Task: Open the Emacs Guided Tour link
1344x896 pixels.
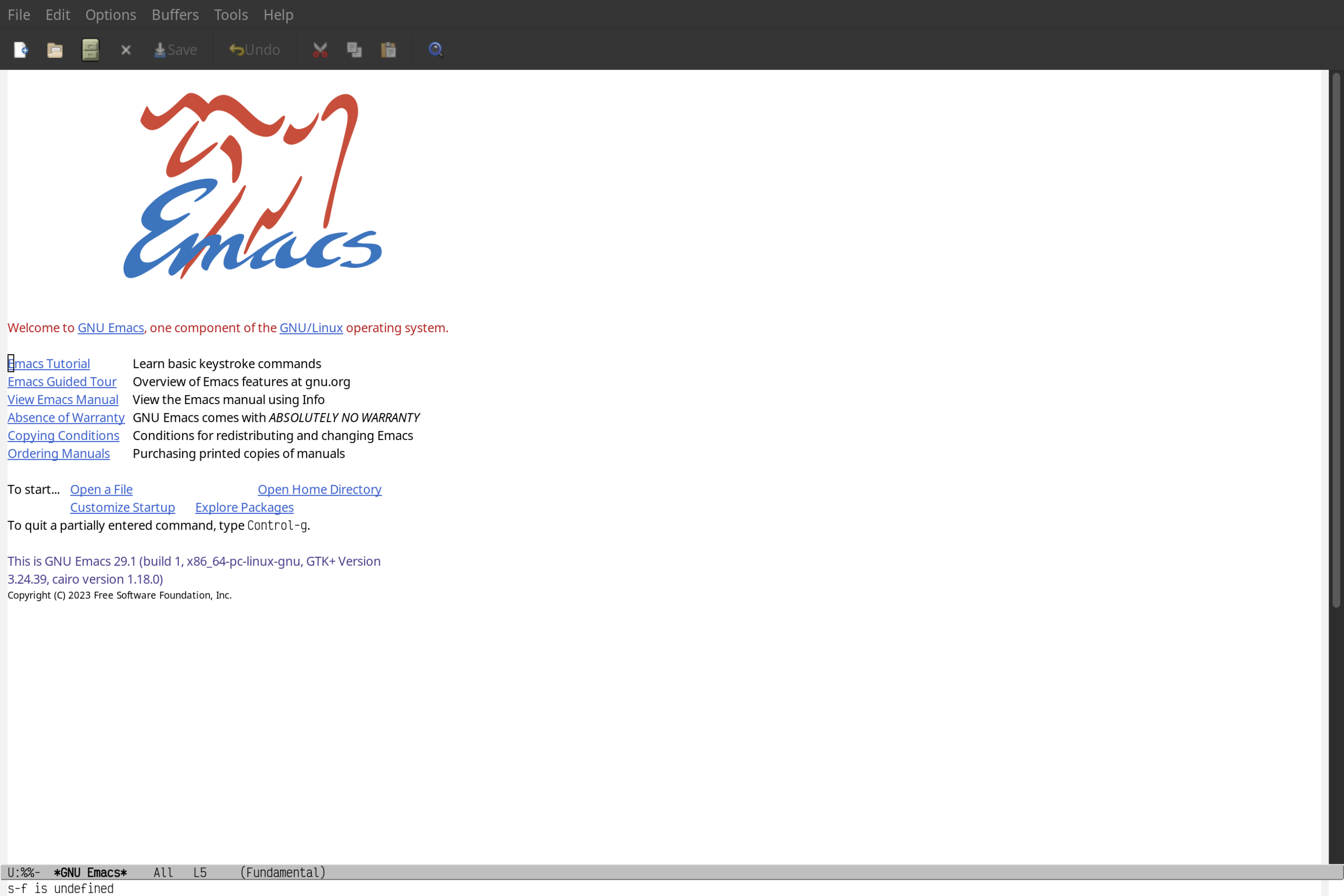Action: [62, 381]
